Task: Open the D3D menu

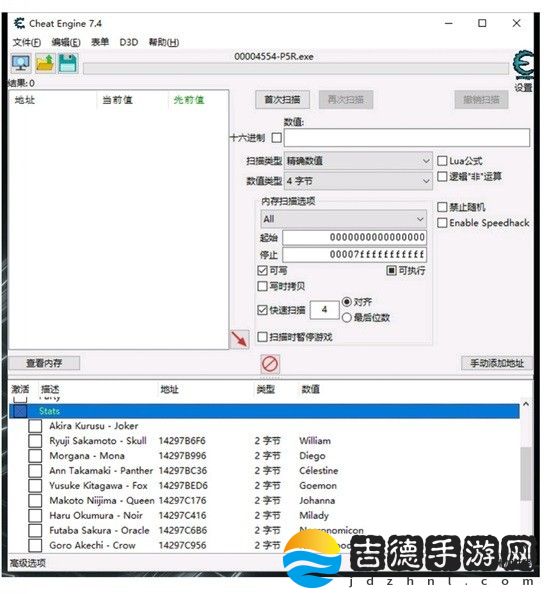Action: (x=129, y=42)
